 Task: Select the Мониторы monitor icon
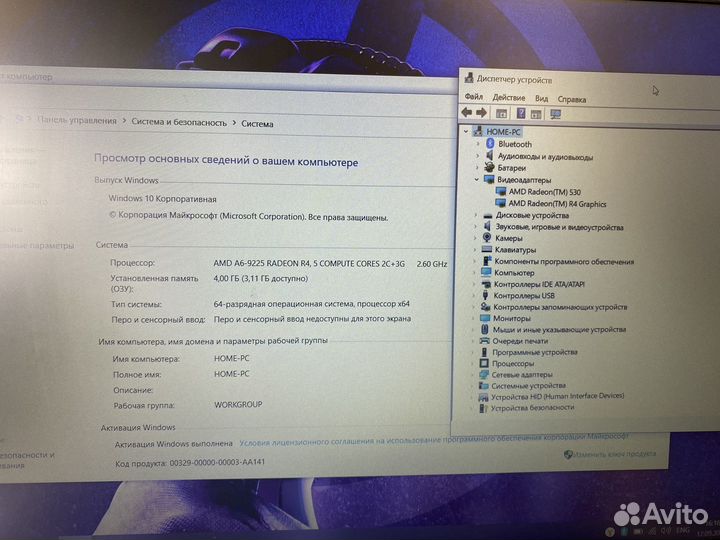pyautogui.click(x=485, y=317)
